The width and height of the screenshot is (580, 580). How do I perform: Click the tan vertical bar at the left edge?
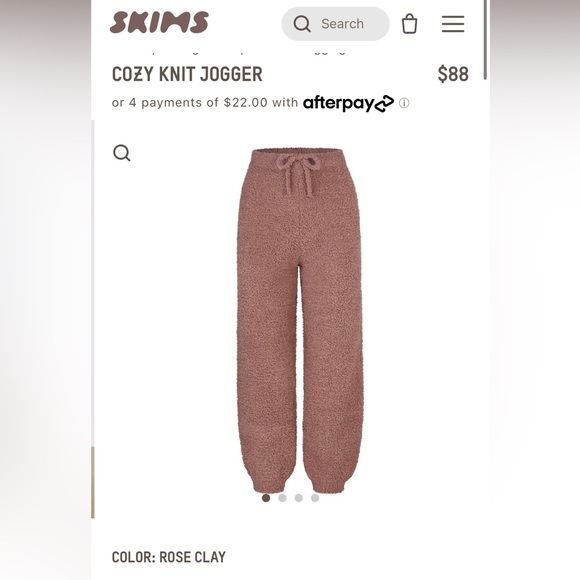click(x=93, y=482)
